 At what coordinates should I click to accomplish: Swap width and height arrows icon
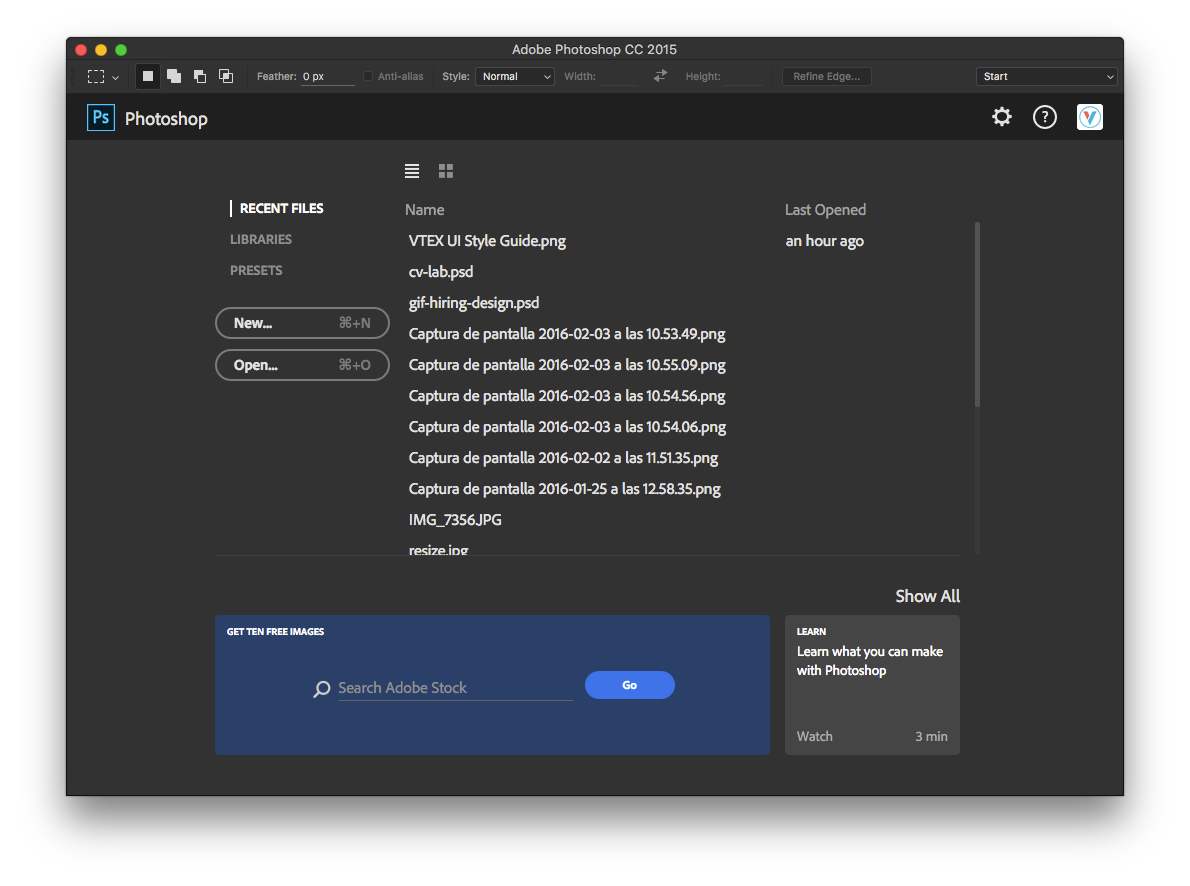pos(660,75)
